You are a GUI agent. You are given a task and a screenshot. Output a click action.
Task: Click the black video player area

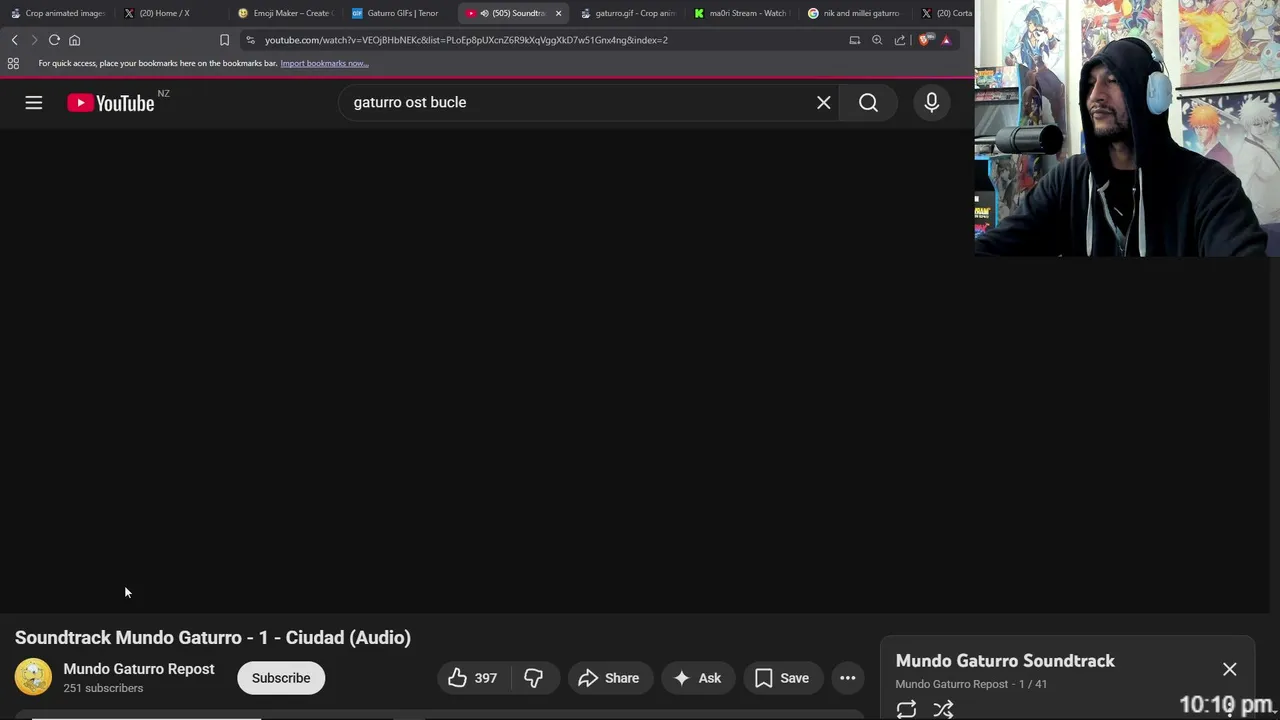(487, 370)
